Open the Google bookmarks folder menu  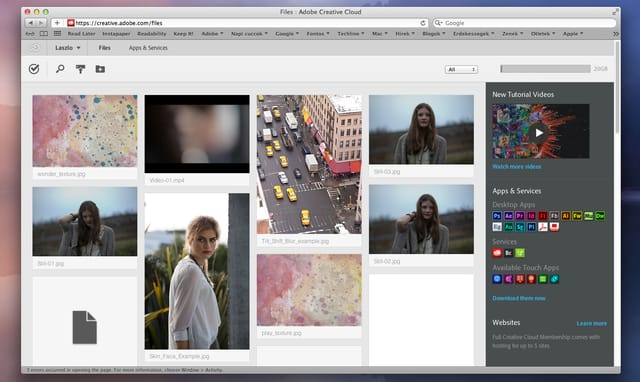click(x=287, y=33)
